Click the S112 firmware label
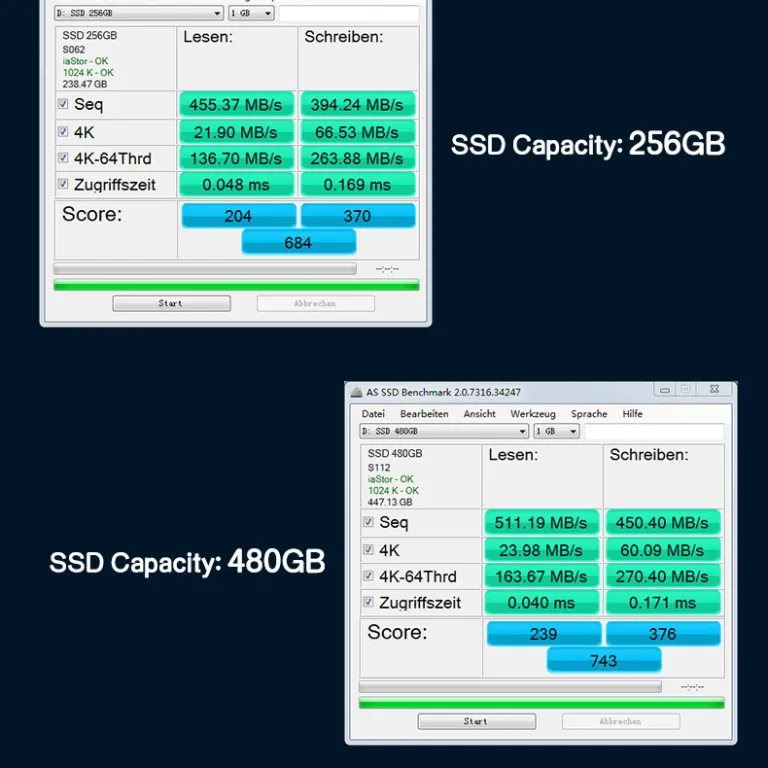The image size is (768, 768). (379, 467)
